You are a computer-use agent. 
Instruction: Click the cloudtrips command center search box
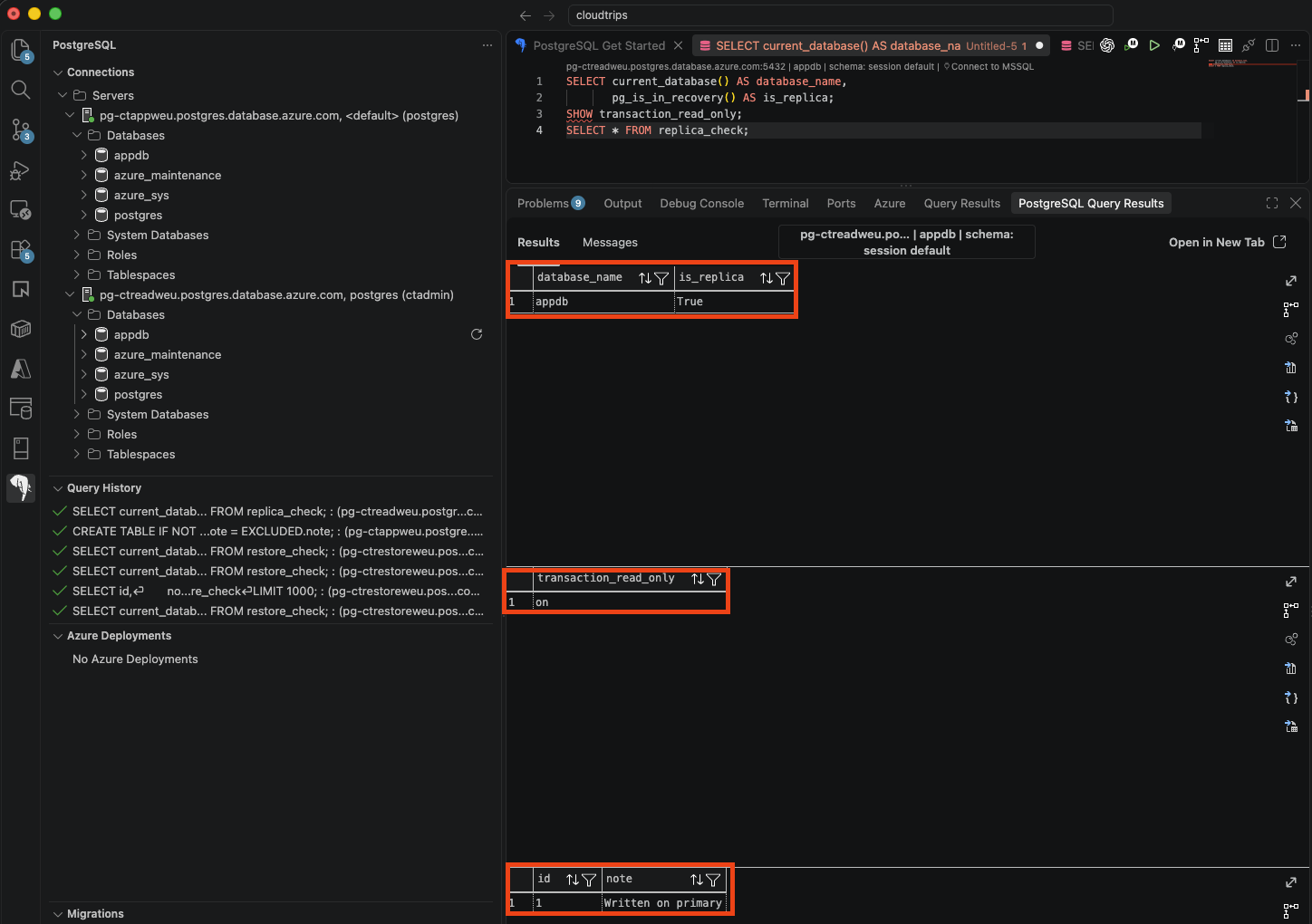coord(840,15)
